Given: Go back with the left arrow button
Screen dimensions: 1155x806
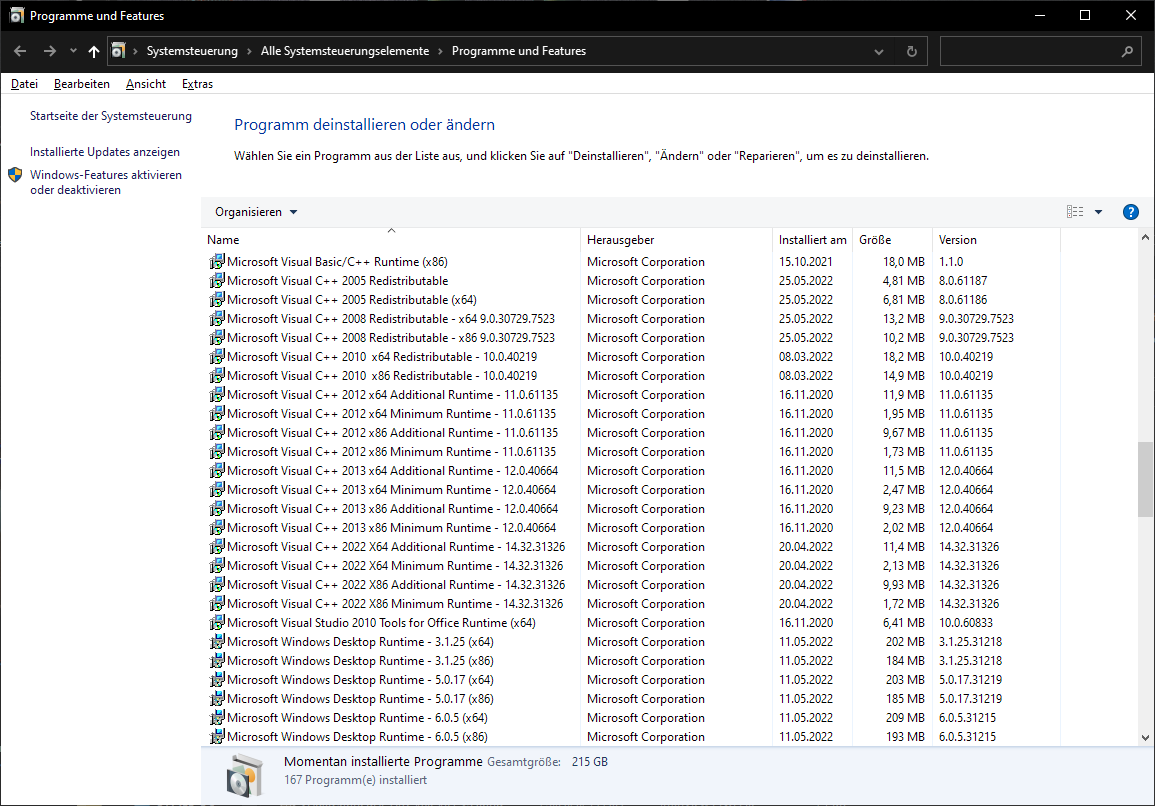Looking at the screenshot, I should 20,52.
